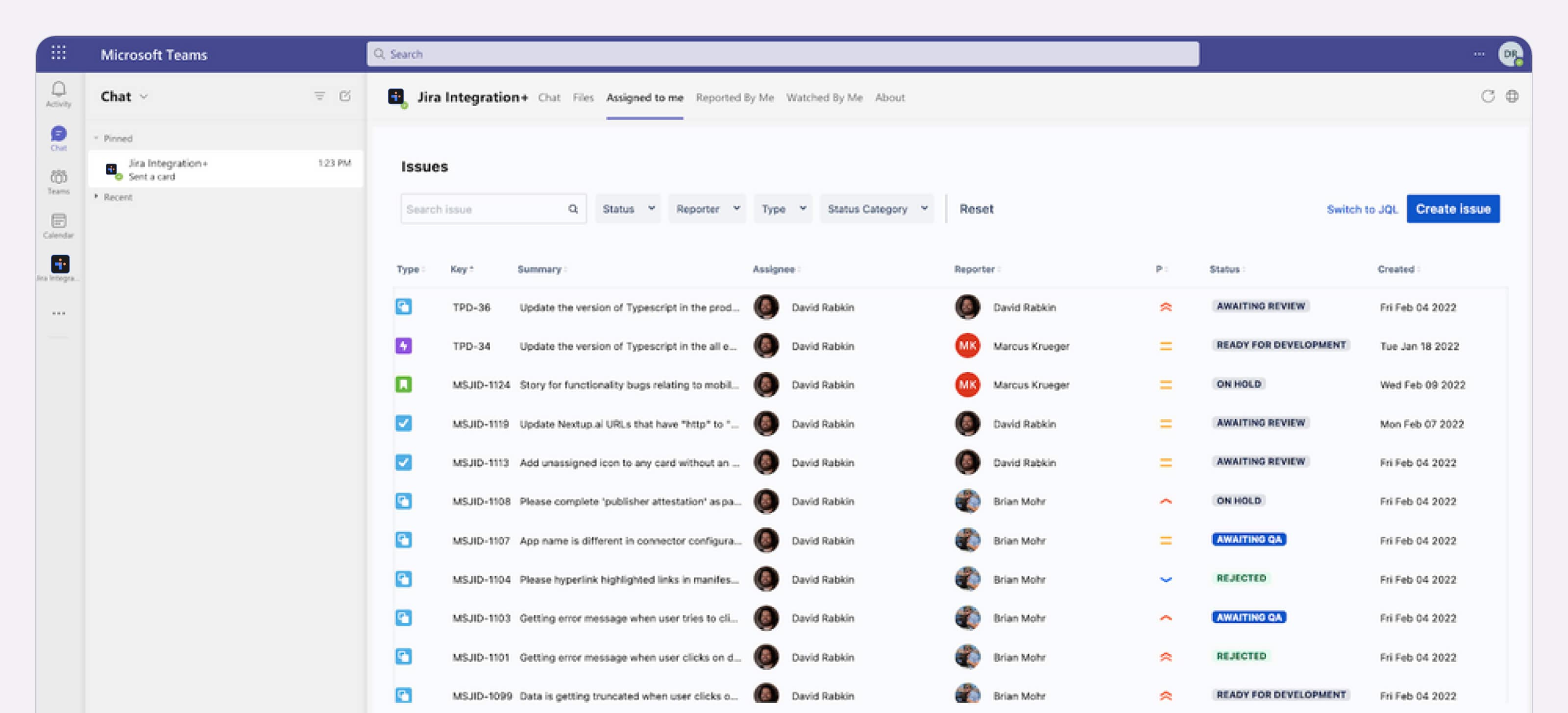This screenshot has width=1568, height=713.
Task: Click the ON HOLD status of MSJID-1124
Action: coord(1238,383)
